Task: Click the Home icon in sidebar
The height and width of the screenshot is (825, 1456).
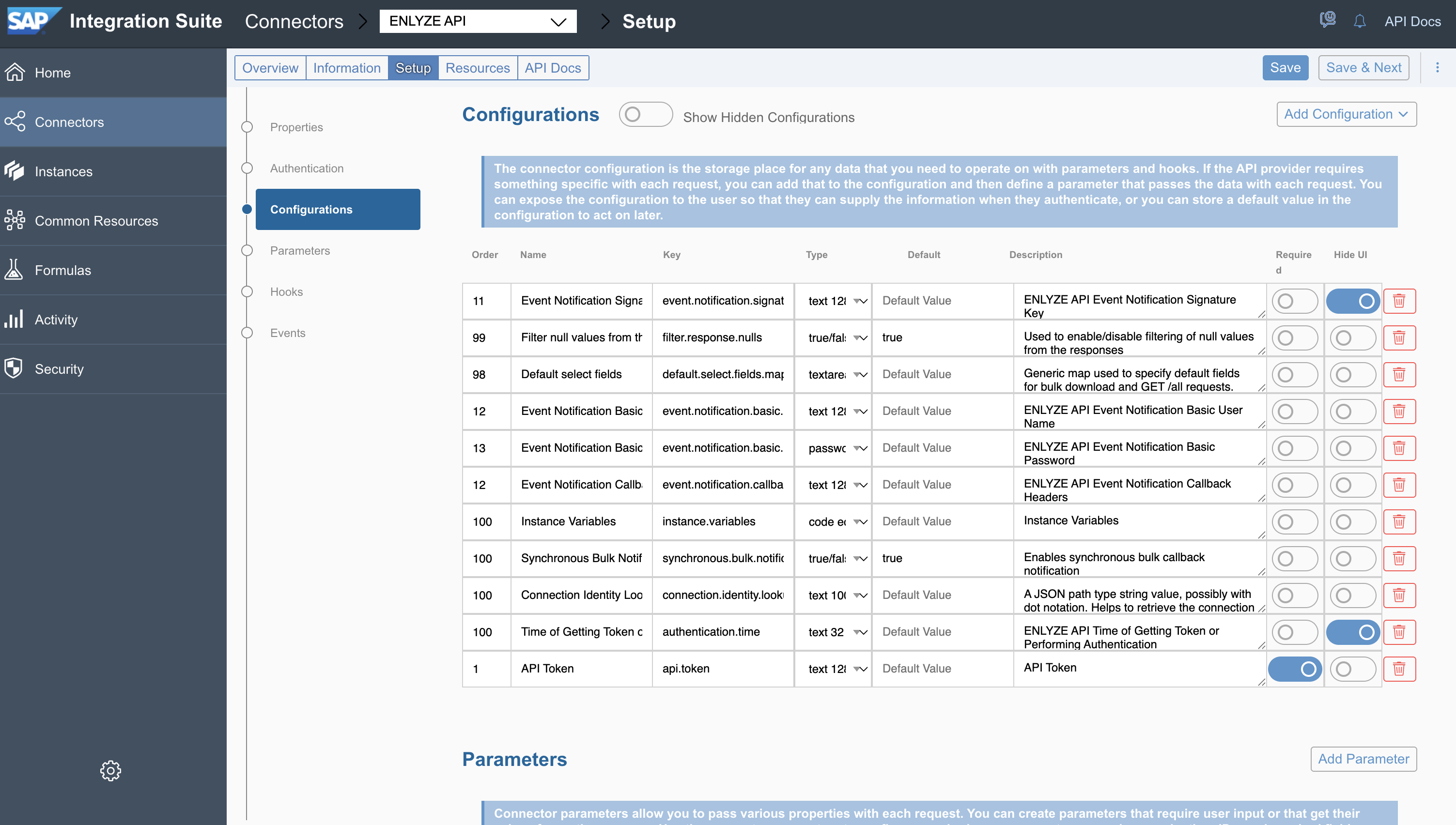Action: click(15, 73)
